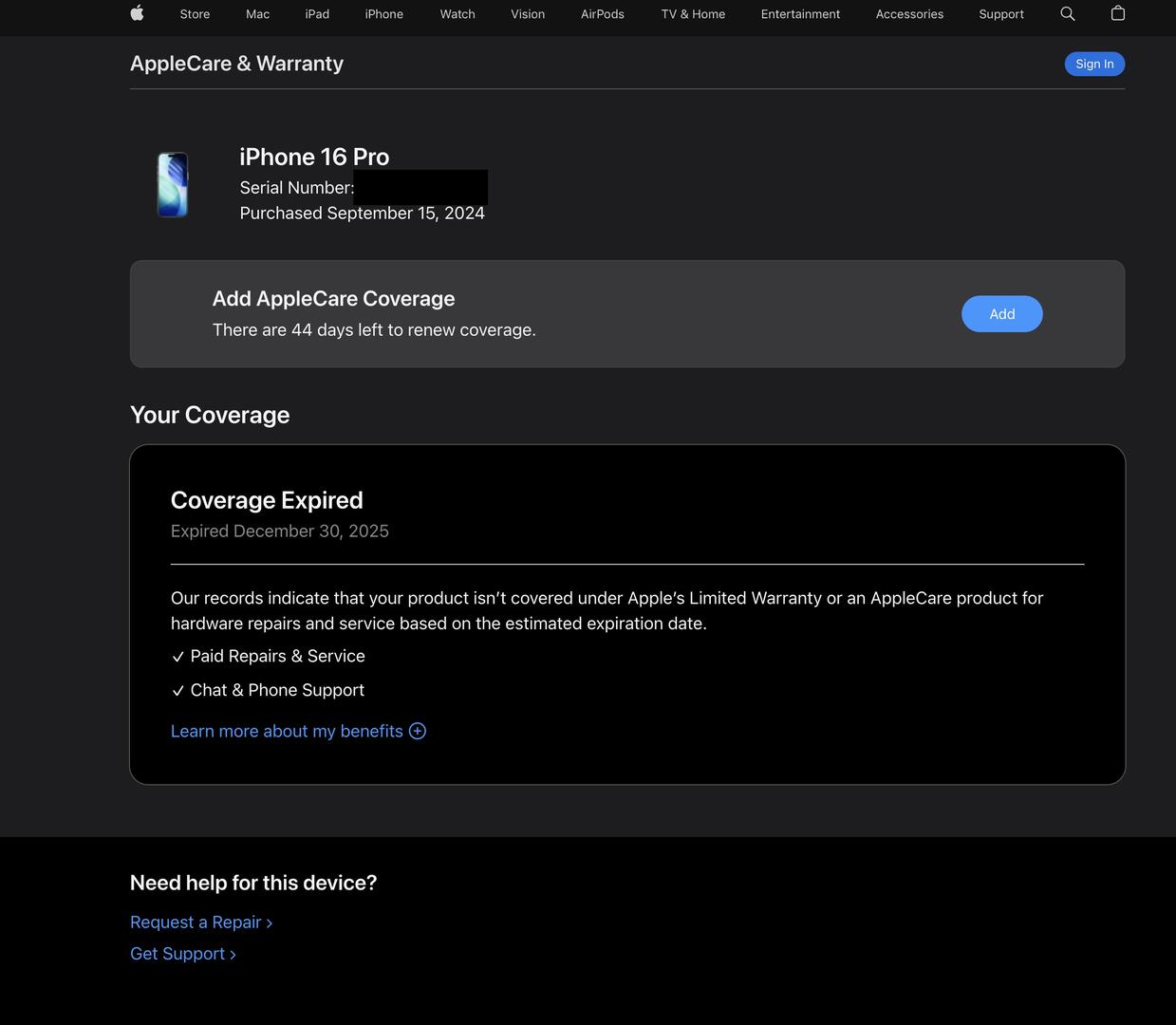Open the shopping bag icon
Viewport: 1176px width, 1025px height.
tap(1118, 13)
